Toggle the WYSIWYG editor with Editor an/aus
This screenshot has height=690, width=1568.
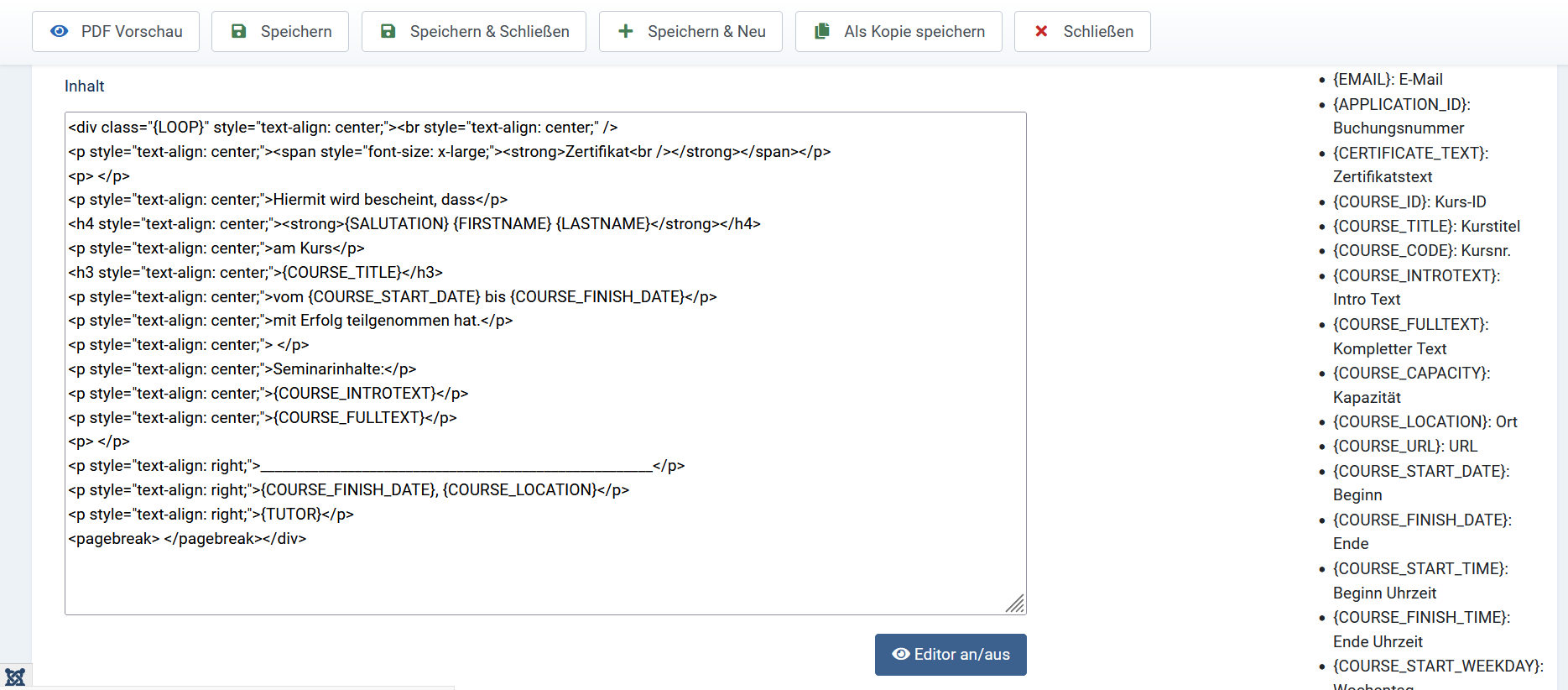coord(951,654)
